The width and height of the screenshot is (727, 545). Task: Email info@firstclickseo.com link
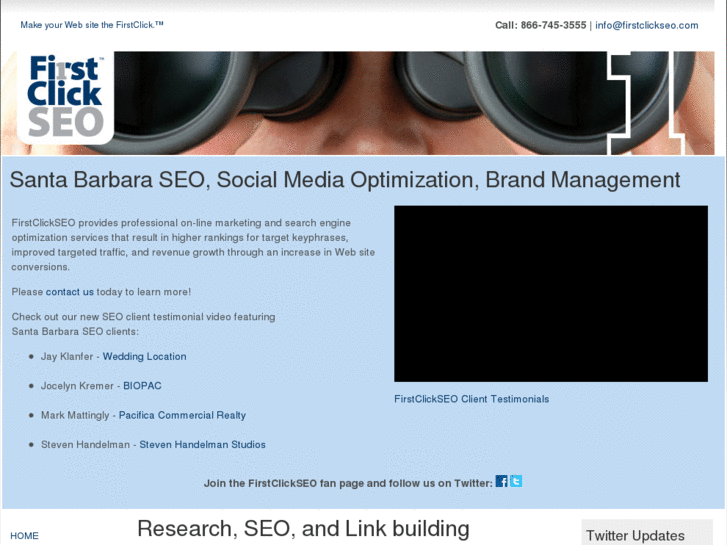pos(646,25)
